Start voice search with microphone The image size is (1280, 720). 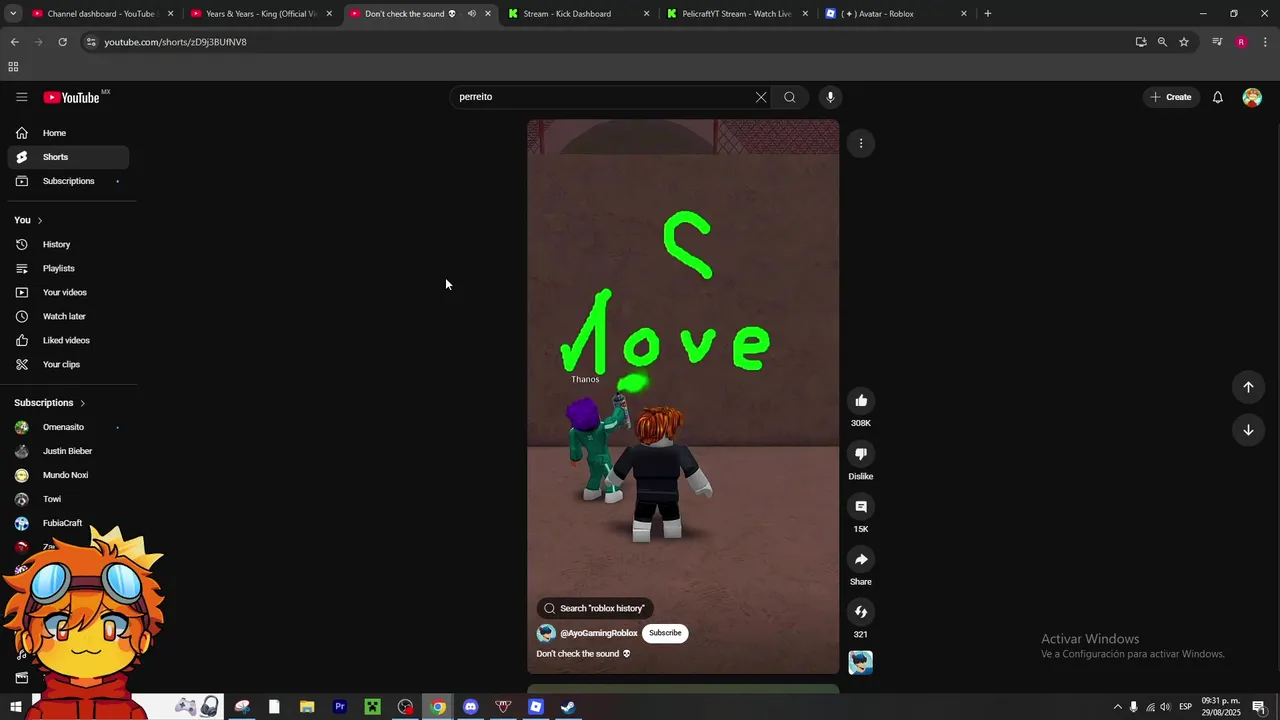point(830,97)
